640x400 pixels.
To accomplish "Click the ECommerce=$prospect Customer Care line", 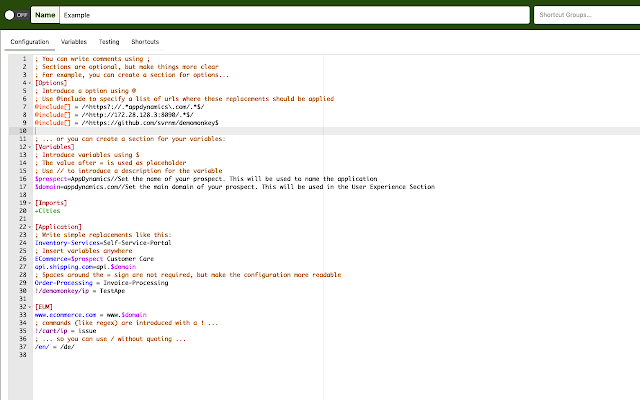I will click(x=94, y=259).
